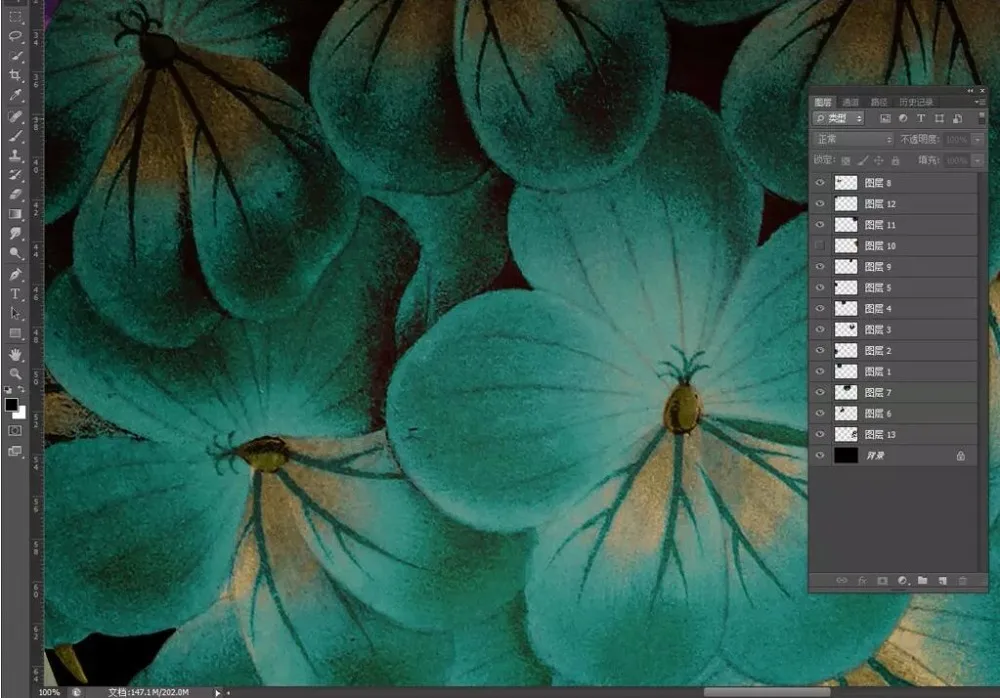Select the Lasso tool
The width and height of the screenshot is (1000, 698).
[x=15, y=36]
